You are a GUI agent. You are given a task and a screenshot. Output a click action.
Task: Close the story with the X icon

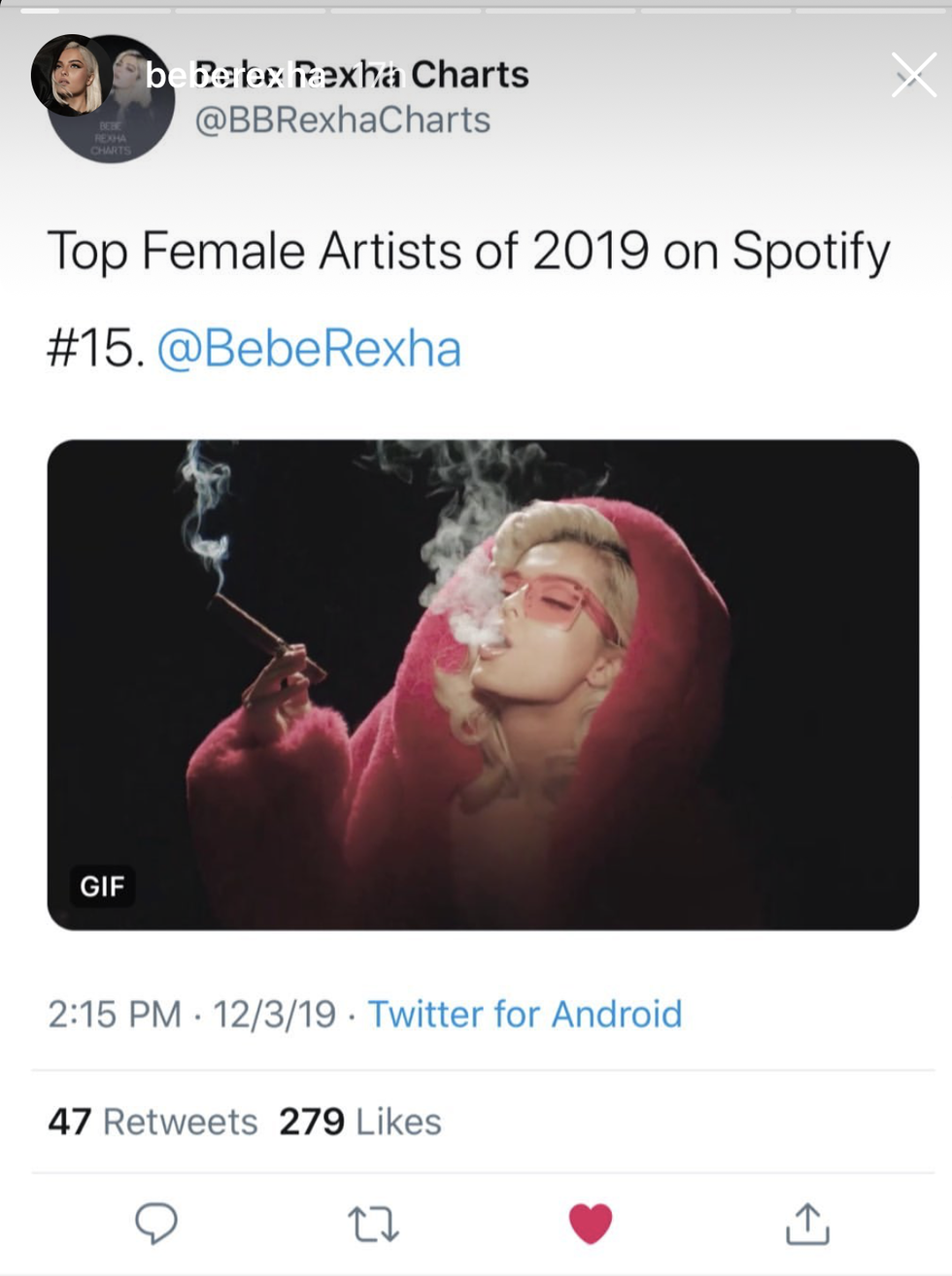pyautogui.click(x=913, y=75)
